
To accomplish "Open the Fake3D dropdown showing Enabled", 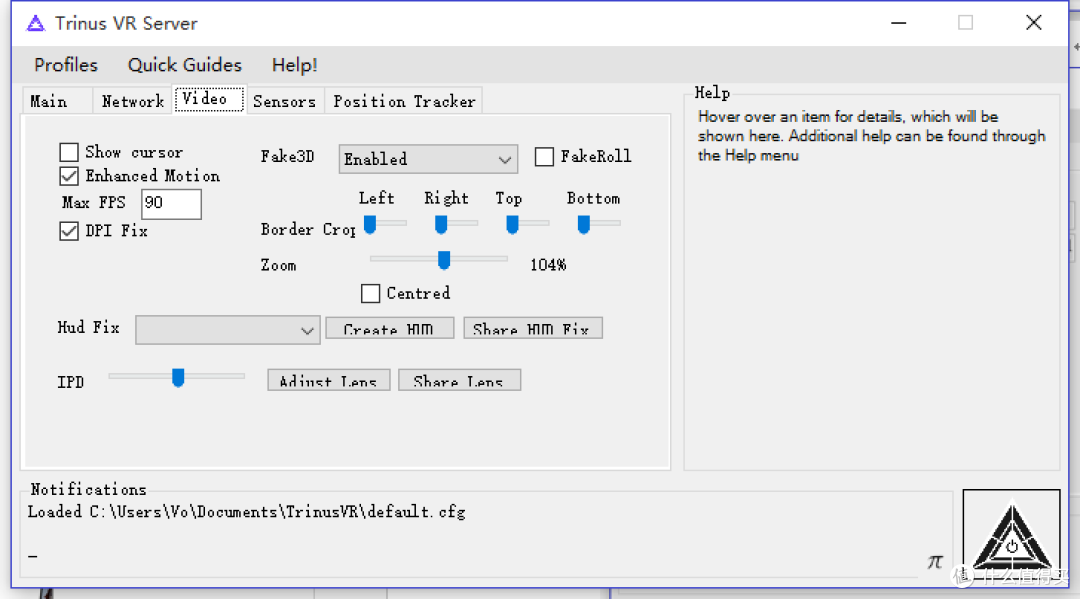I will point(428,159).
